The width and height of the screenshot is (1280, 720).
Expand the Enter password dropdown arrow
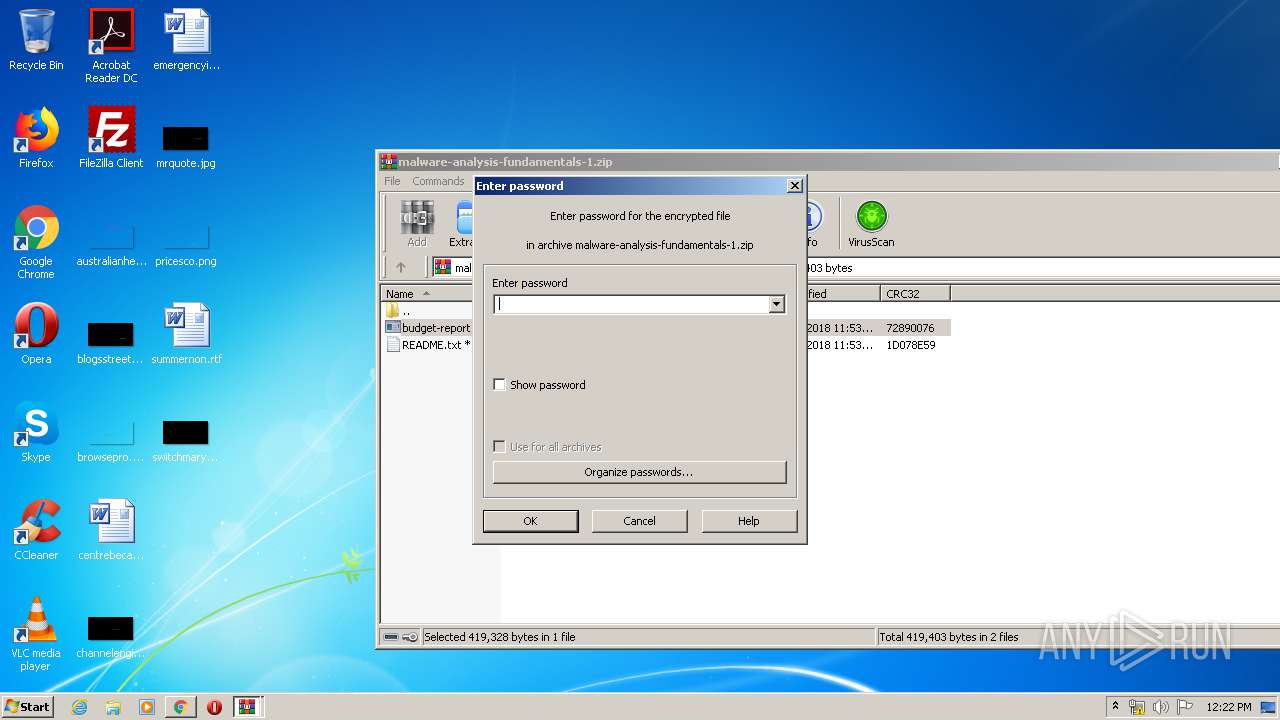pyautogui.click(x=777, y=305)
